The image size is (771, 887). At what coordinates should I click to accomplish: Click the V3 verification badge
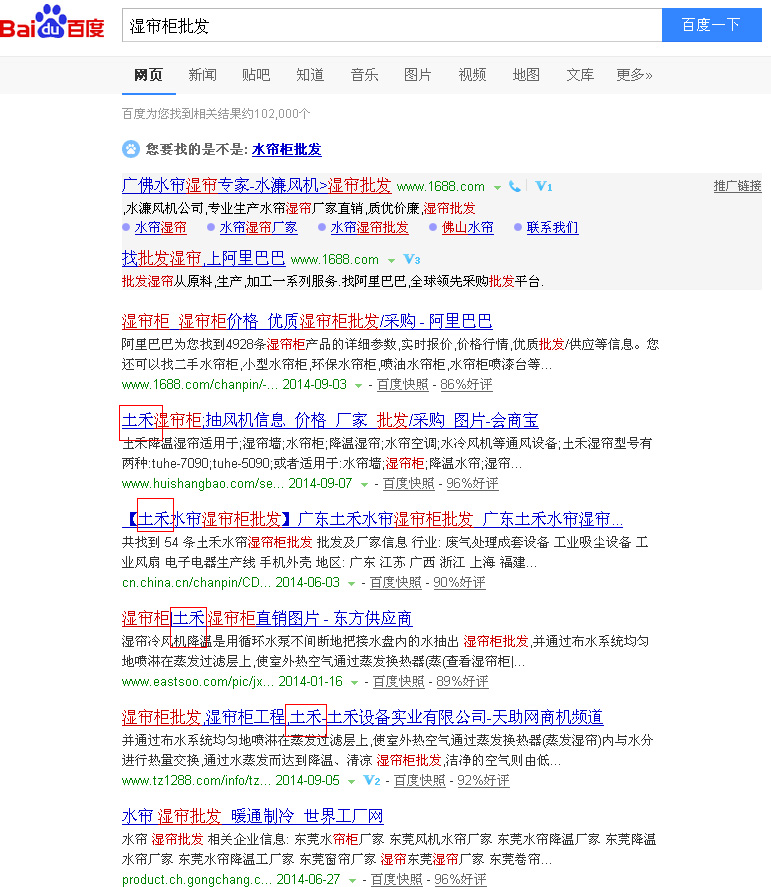(x=412, y=260)
